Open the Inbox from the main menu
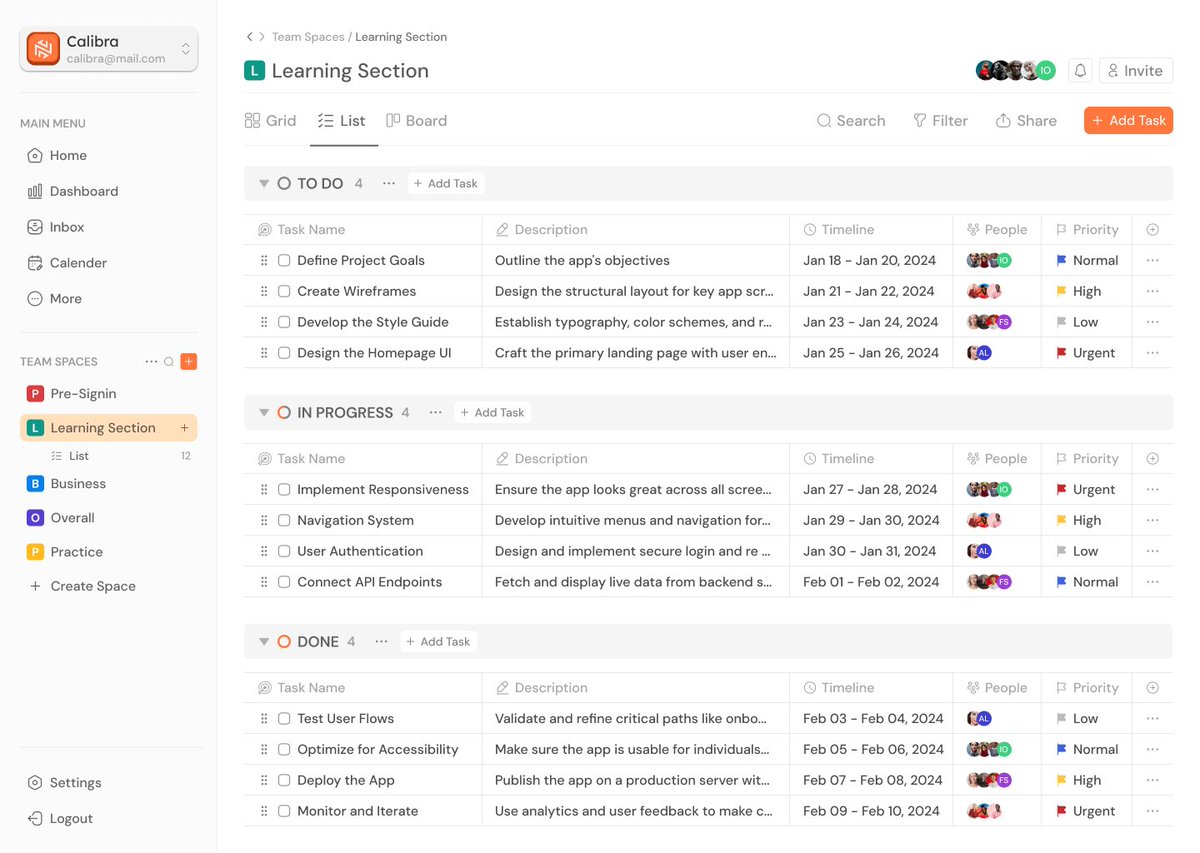 coord(36,227)
